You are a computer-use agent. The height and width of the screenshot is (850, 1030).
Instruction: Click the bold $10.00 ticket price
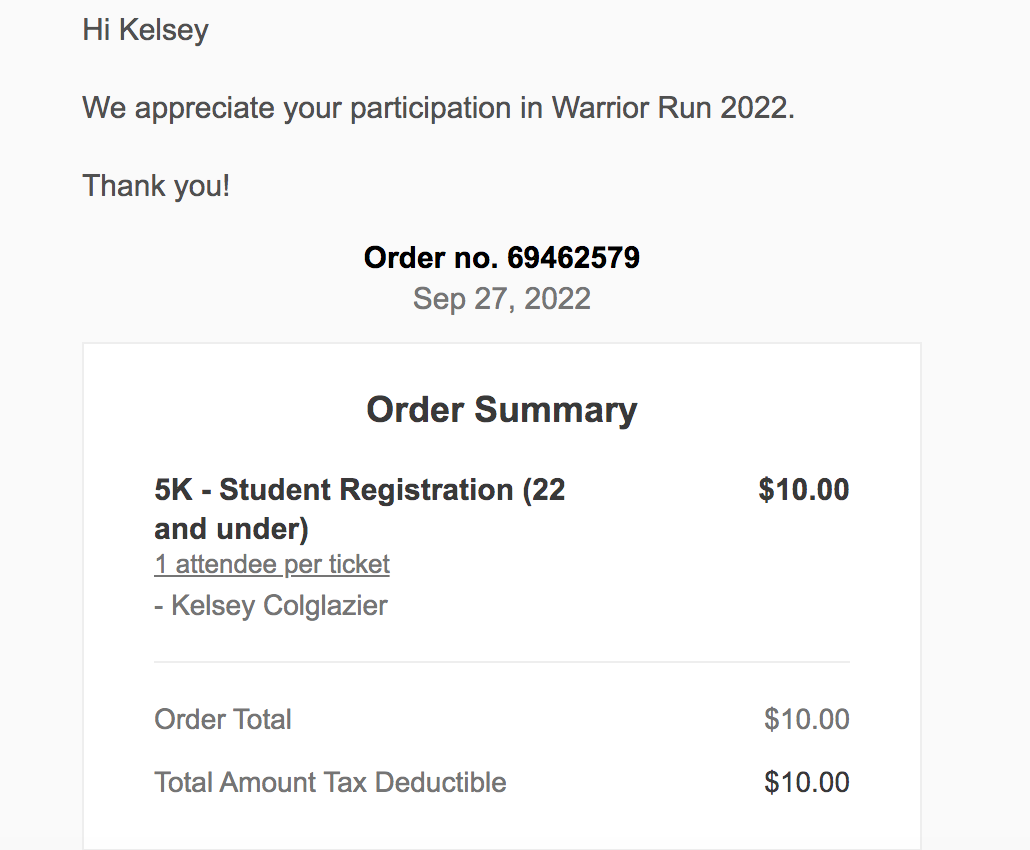804,490
